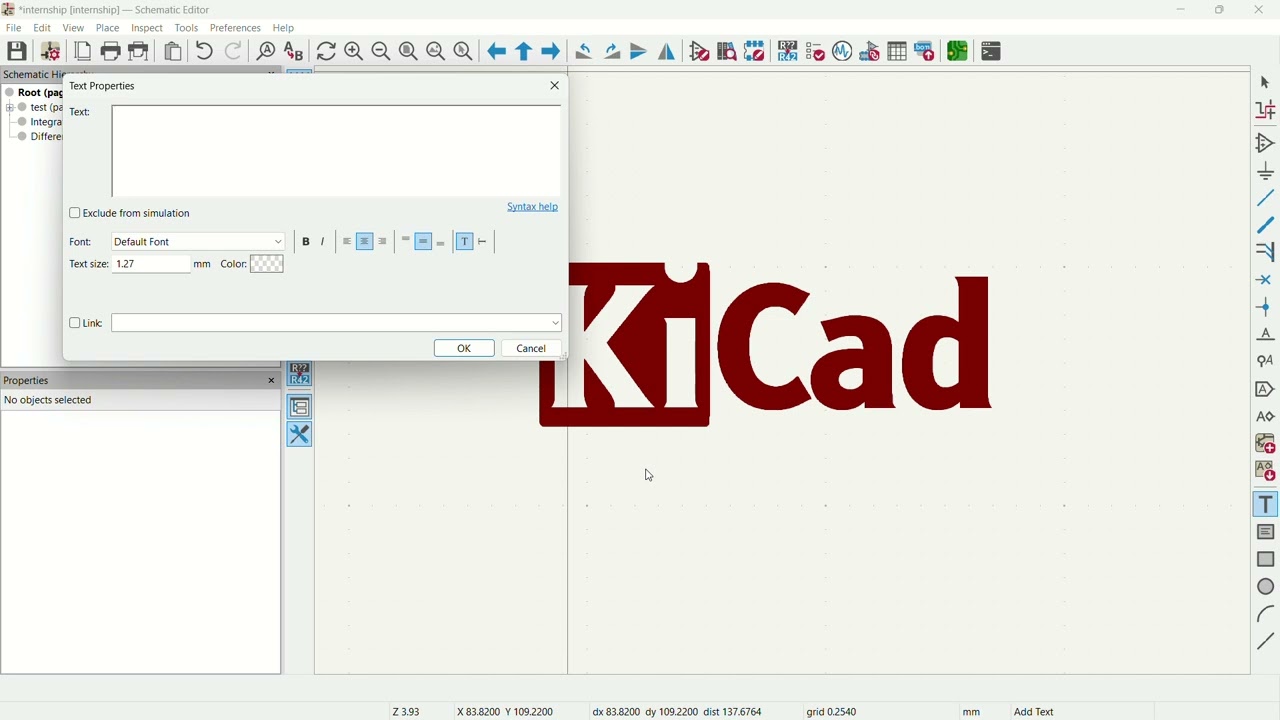Enable Exclude from simulation checkbox
Image resolution: width=1280 pixels, height=720 pixels.
pos(75,214)
